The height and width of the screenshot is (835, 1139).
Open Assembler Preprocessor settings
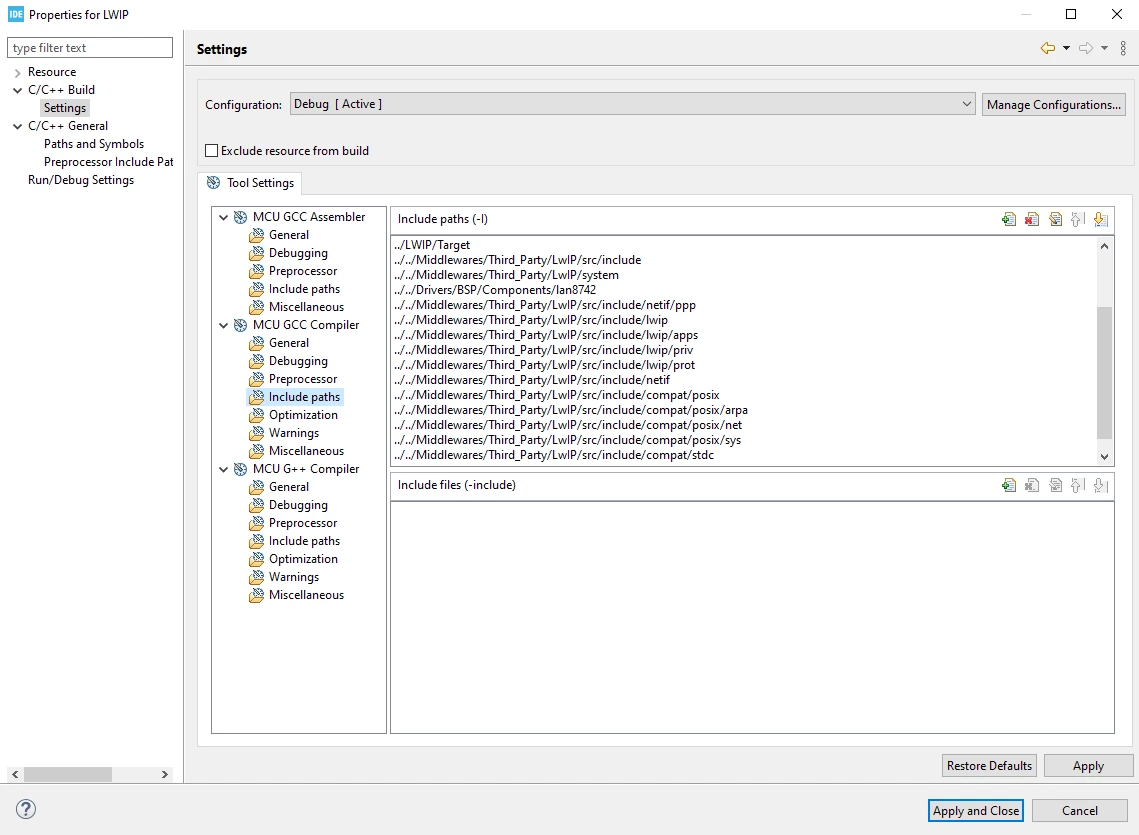click(x=303, y=271)
